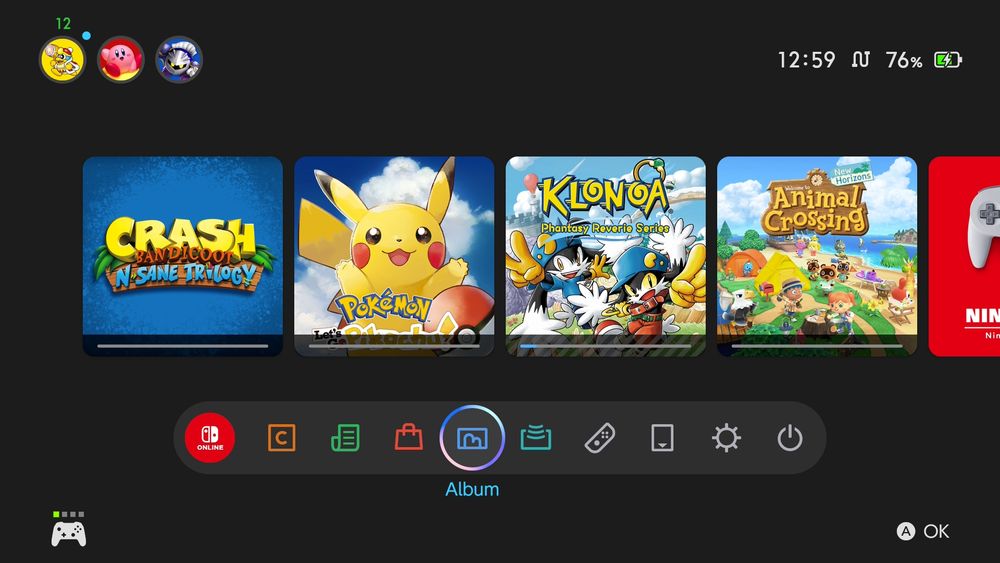The height and width of the screenshot is (563, 1000).
Task: Open the Controllers icon
Action: [599, 438]
